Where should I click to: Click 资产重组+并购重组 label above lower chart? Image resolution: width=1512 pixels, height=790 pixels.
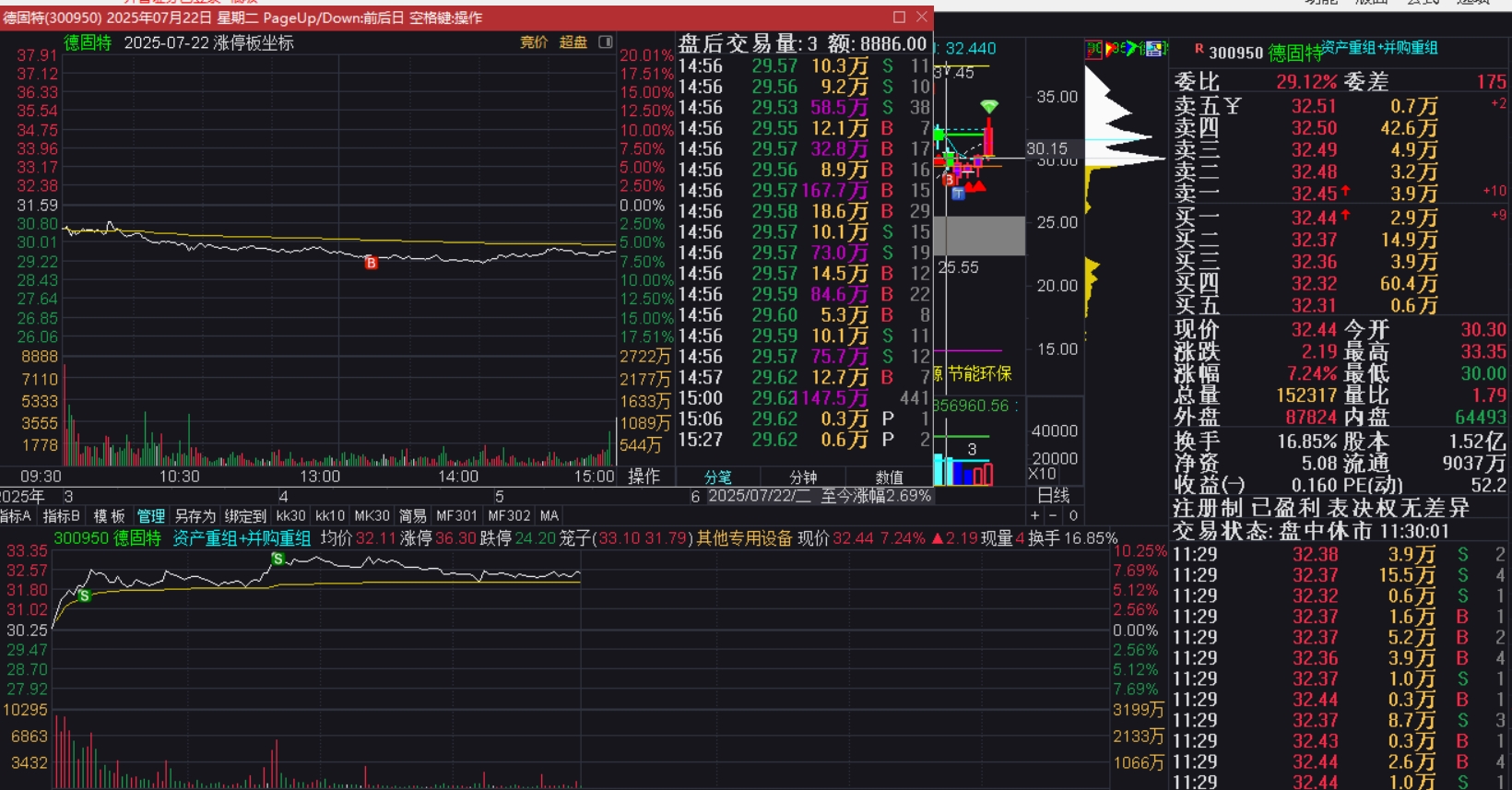pos(242,538)
